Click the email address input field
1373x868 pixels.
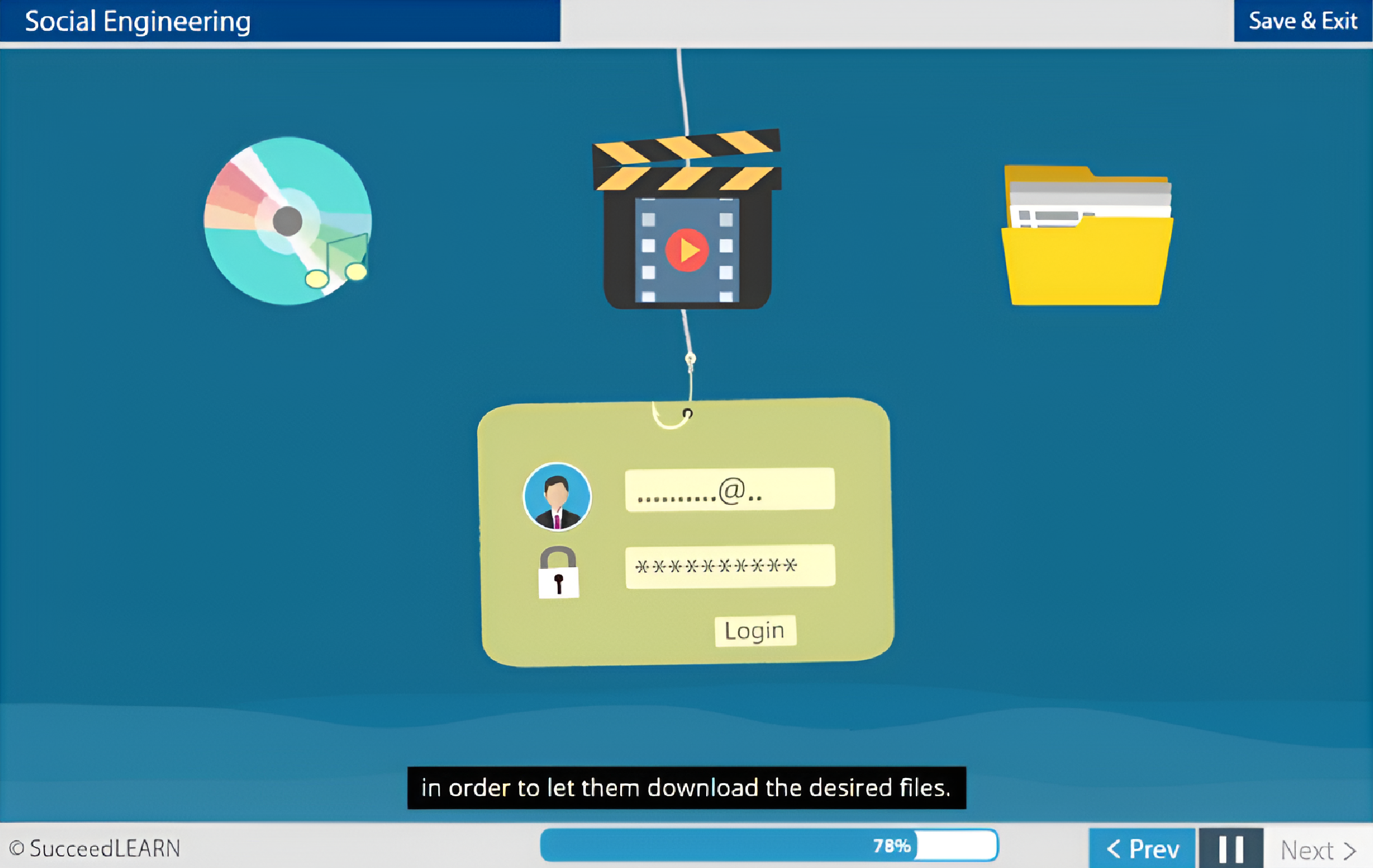pos(729,490)
